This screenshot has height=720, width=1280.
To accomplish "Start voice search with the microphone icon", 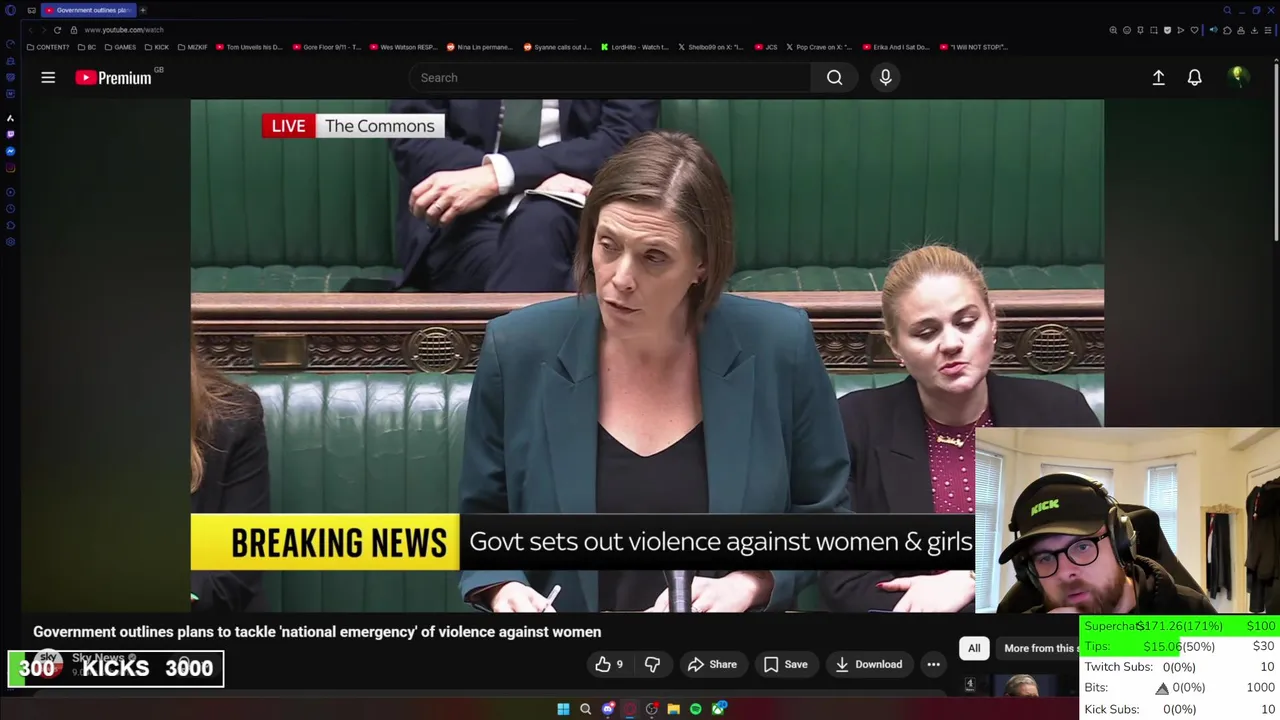I will coord(885,77).
